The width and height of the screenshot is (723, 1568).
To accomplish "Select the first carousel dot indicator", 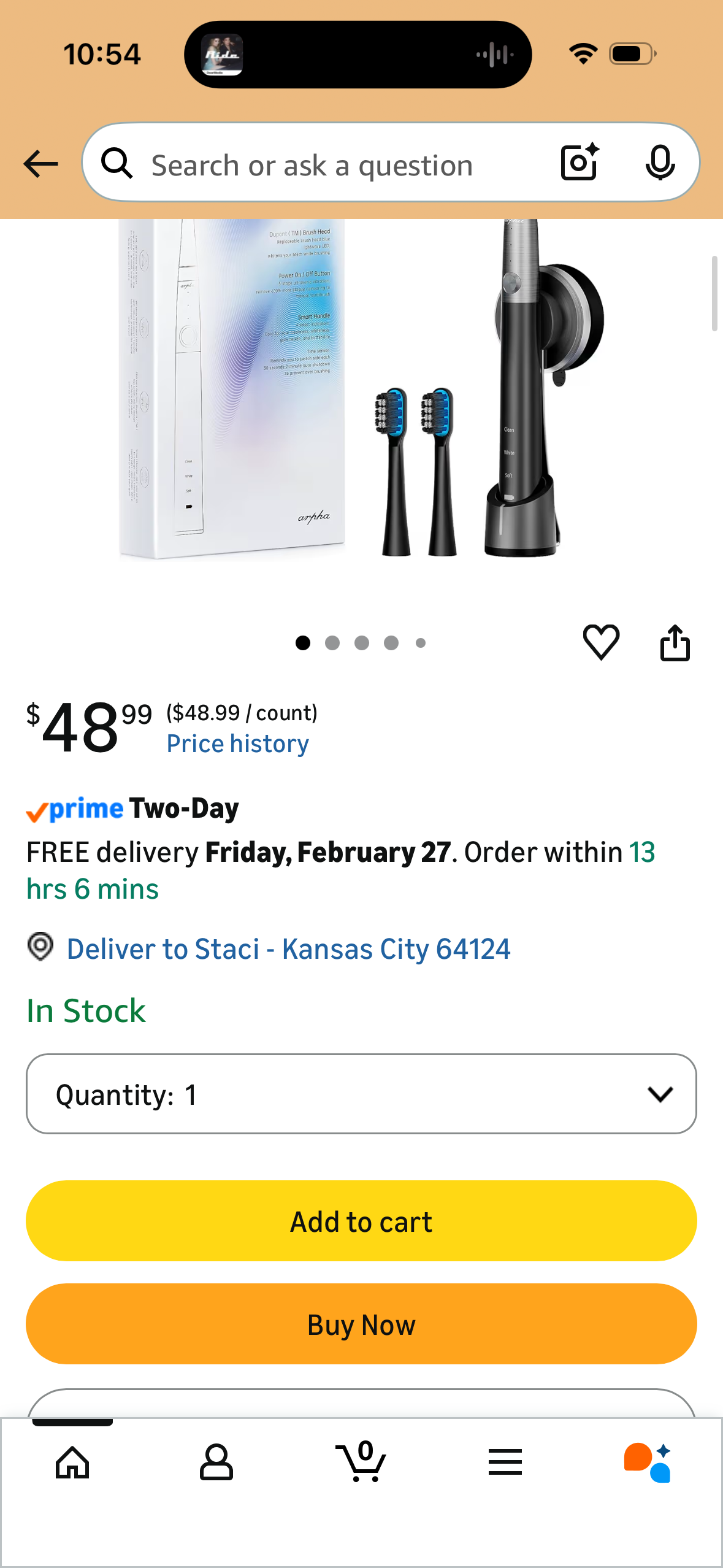I will tap(303, 643).
